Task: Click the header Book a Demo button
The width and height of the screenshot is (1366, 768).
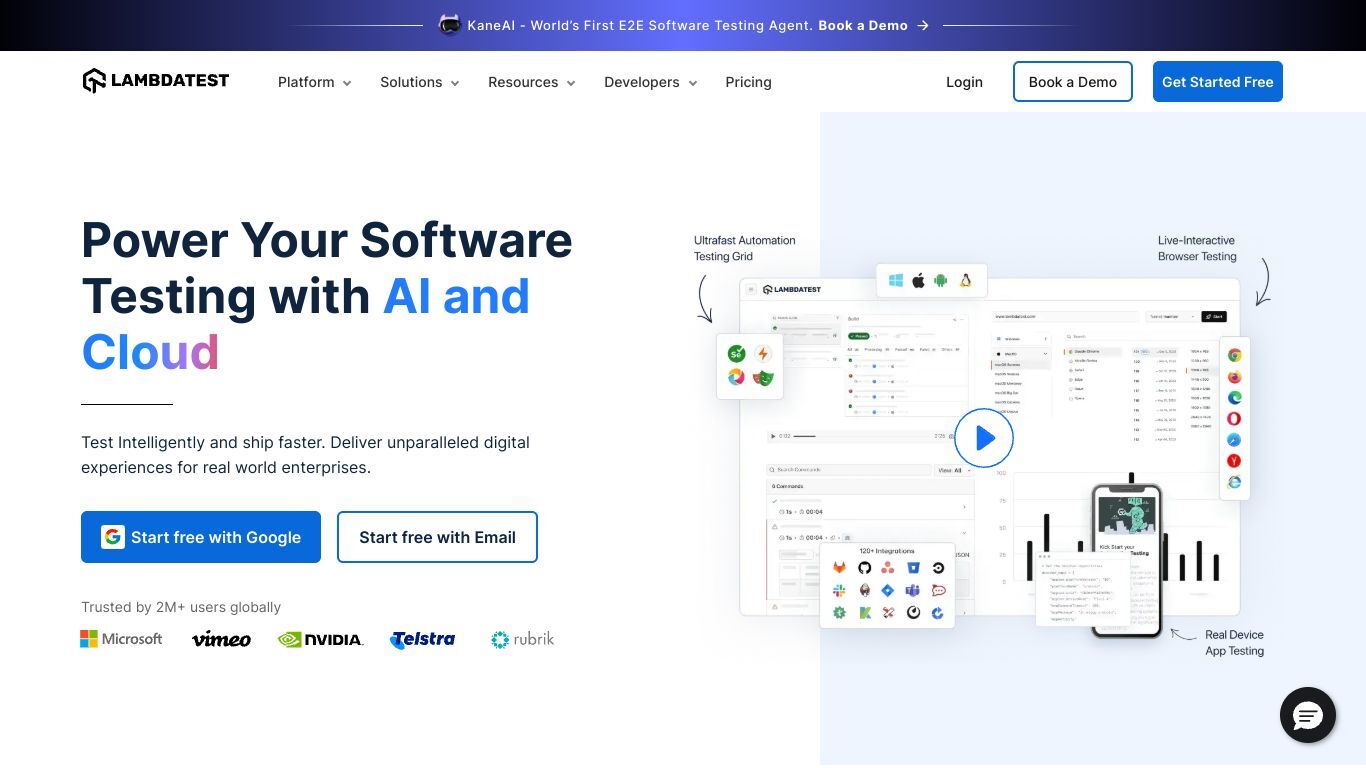Action: click(1073, 82)
